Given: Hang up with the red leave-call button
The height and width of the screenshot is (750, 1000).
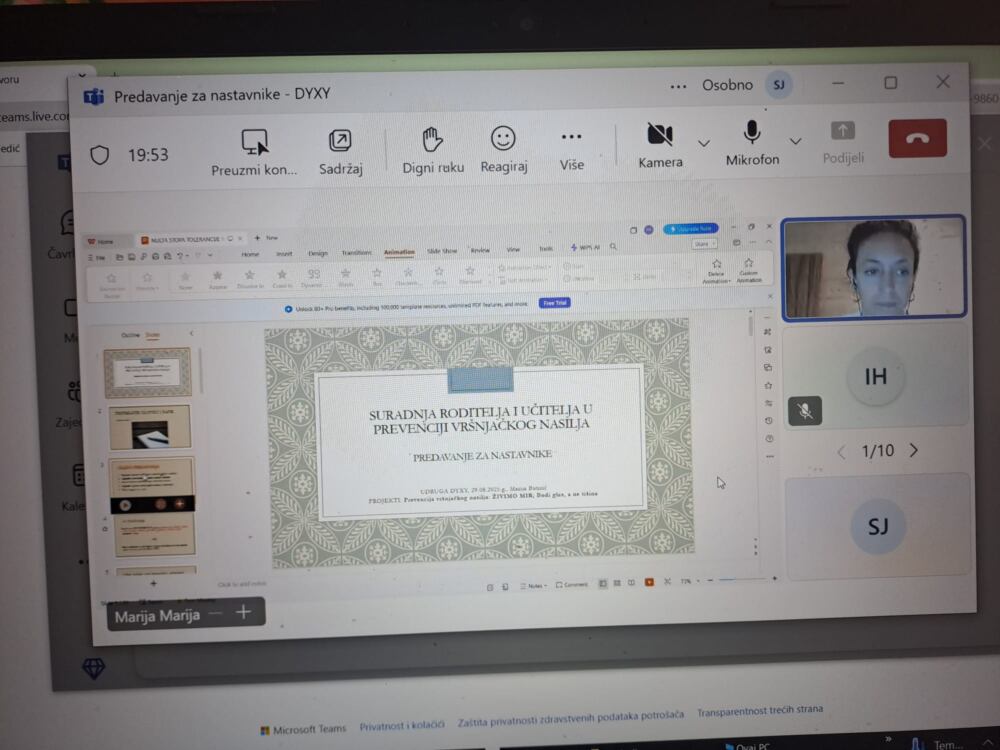Looking at the screenshot, I should pos(917,138).
